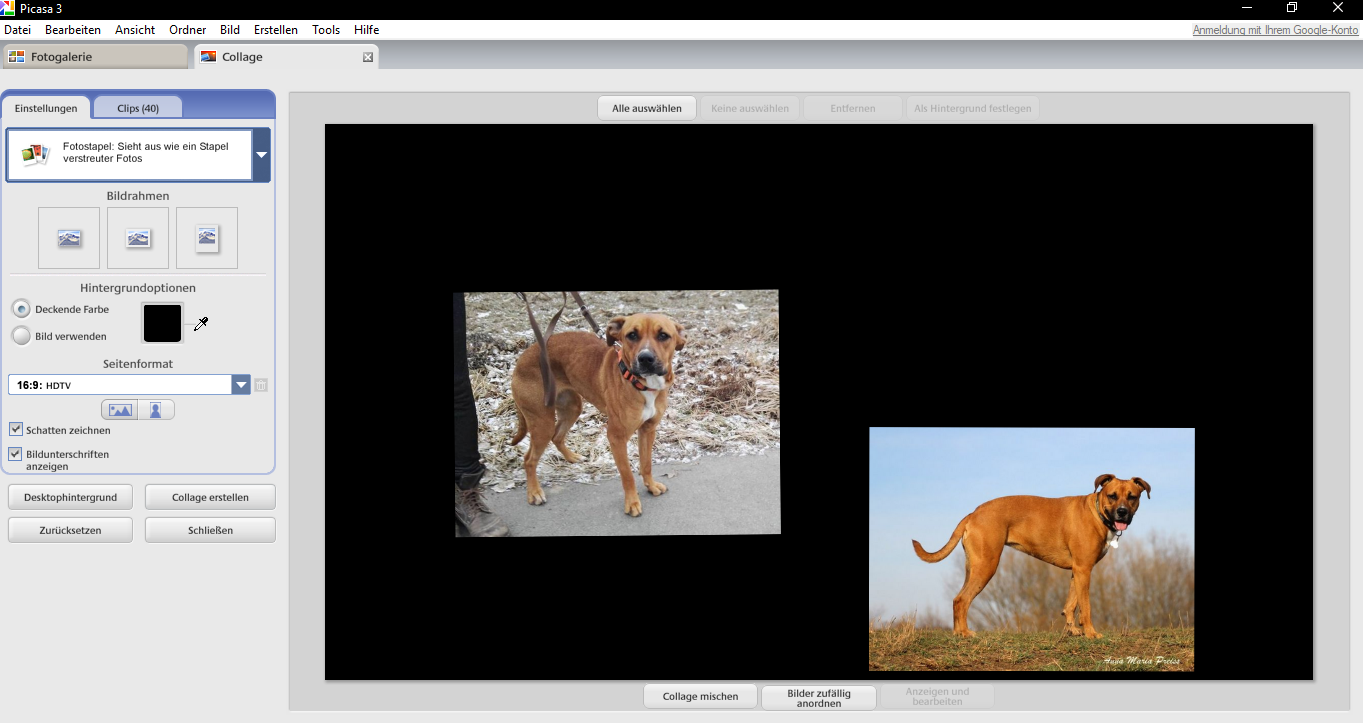Switch page to landscape orientation

pyautogui.click(x=120, y=410)
